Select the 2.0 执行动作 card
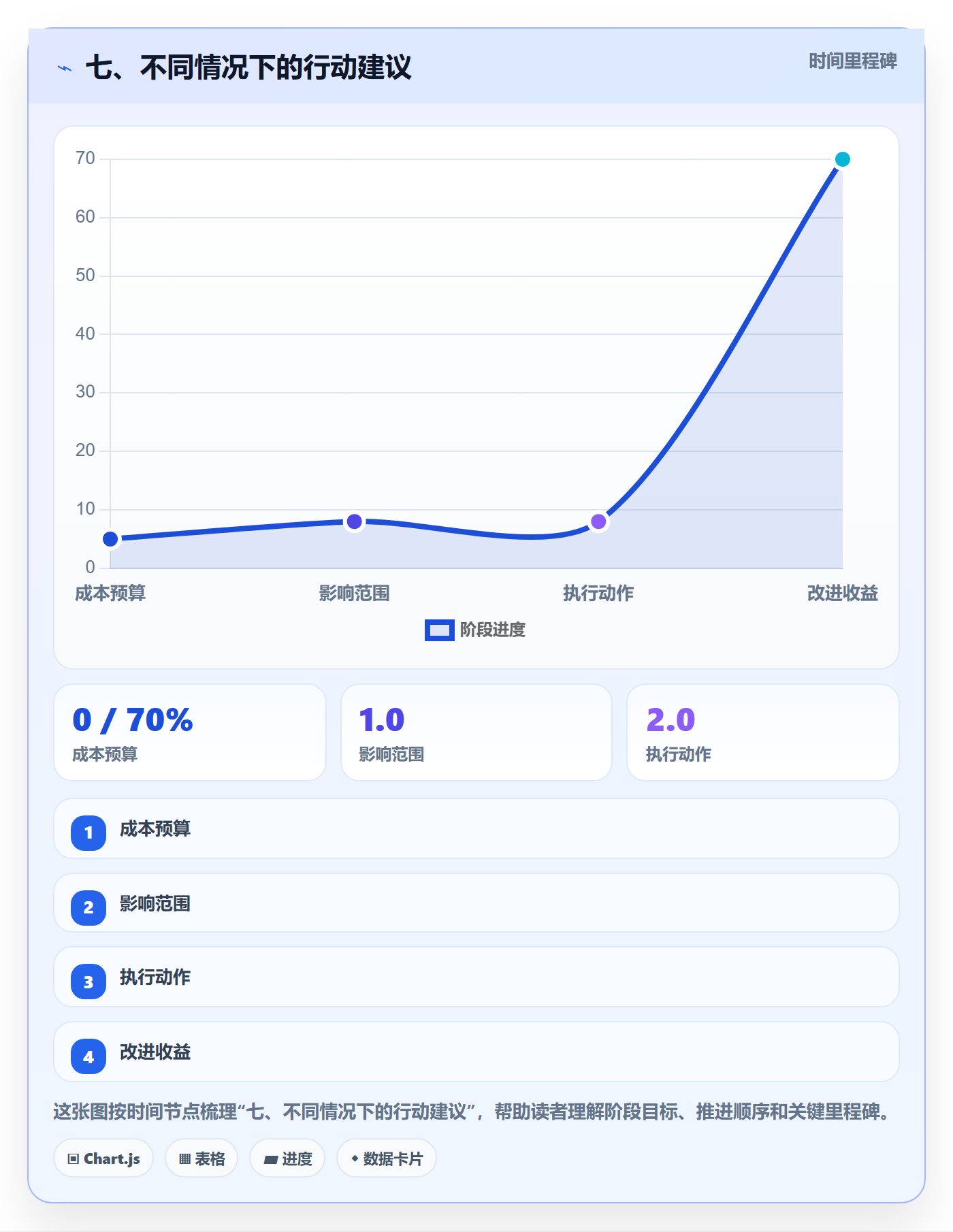953x1232 pixels. [x=763, y=732]
